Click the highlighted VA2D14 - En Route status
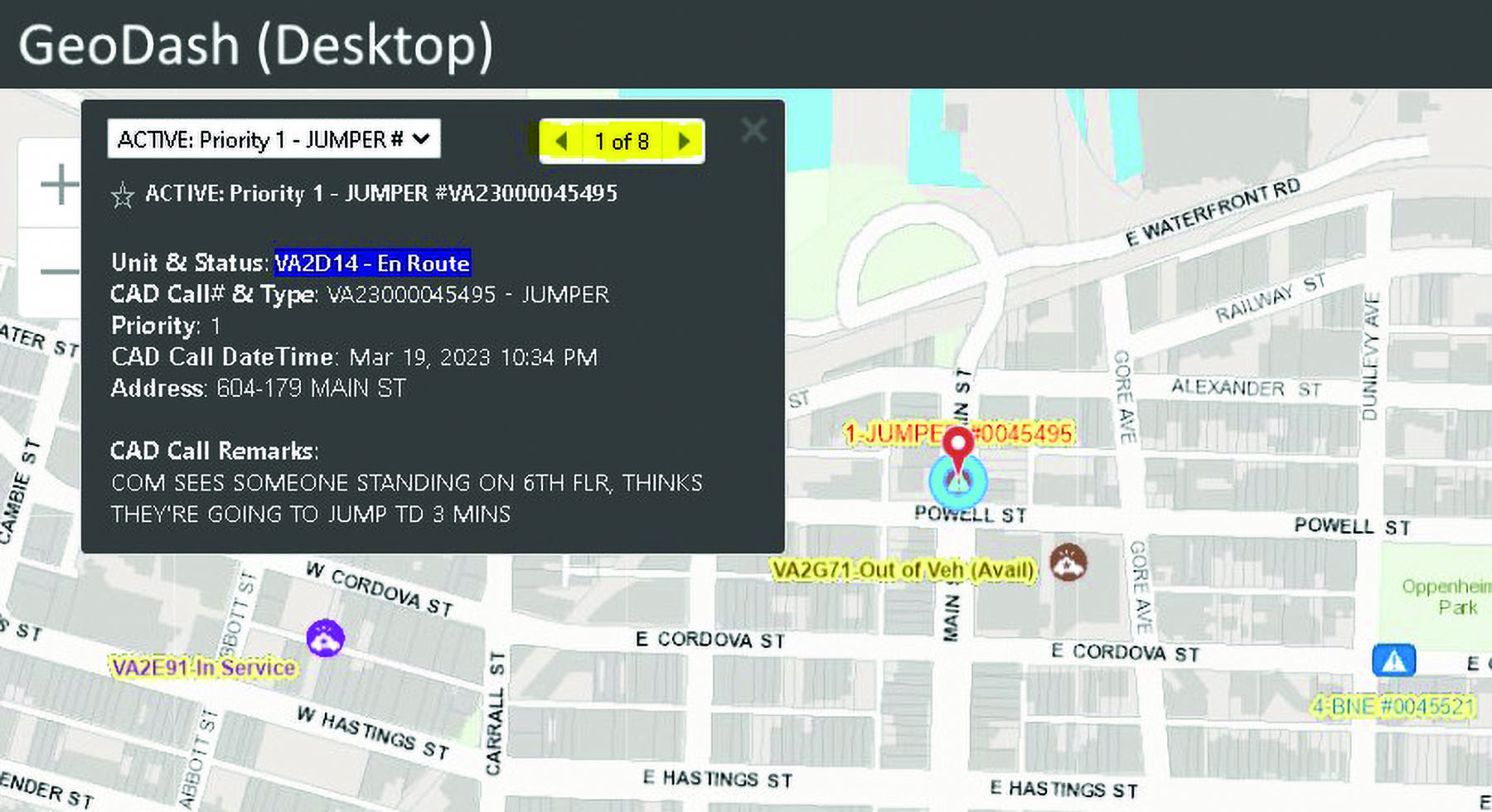Viewport: 1492px width, 812px height. (x=372, y=263)
